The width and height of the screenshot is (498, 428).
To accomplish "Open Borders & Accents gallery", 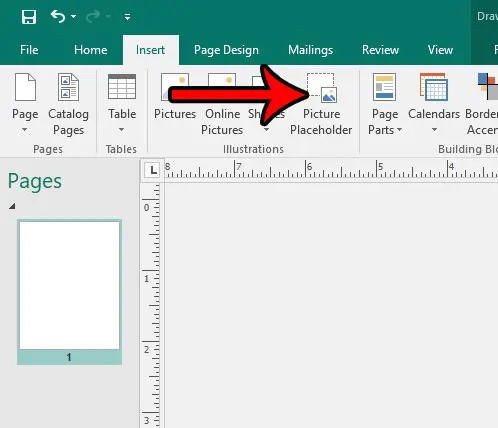I will point(482,104).
